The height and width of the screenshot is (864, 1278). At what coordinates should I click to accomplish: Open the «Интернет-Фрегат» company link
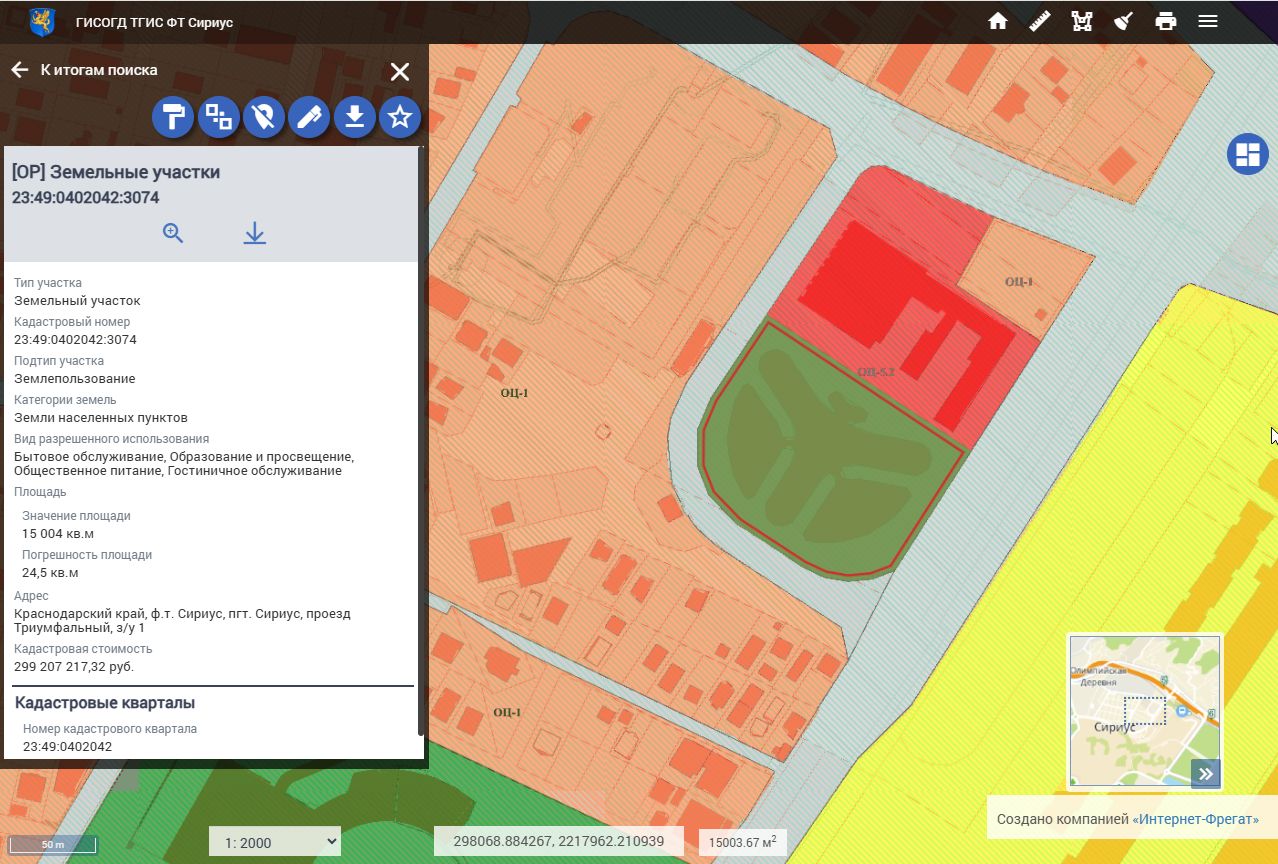(x=1195, y=820)
